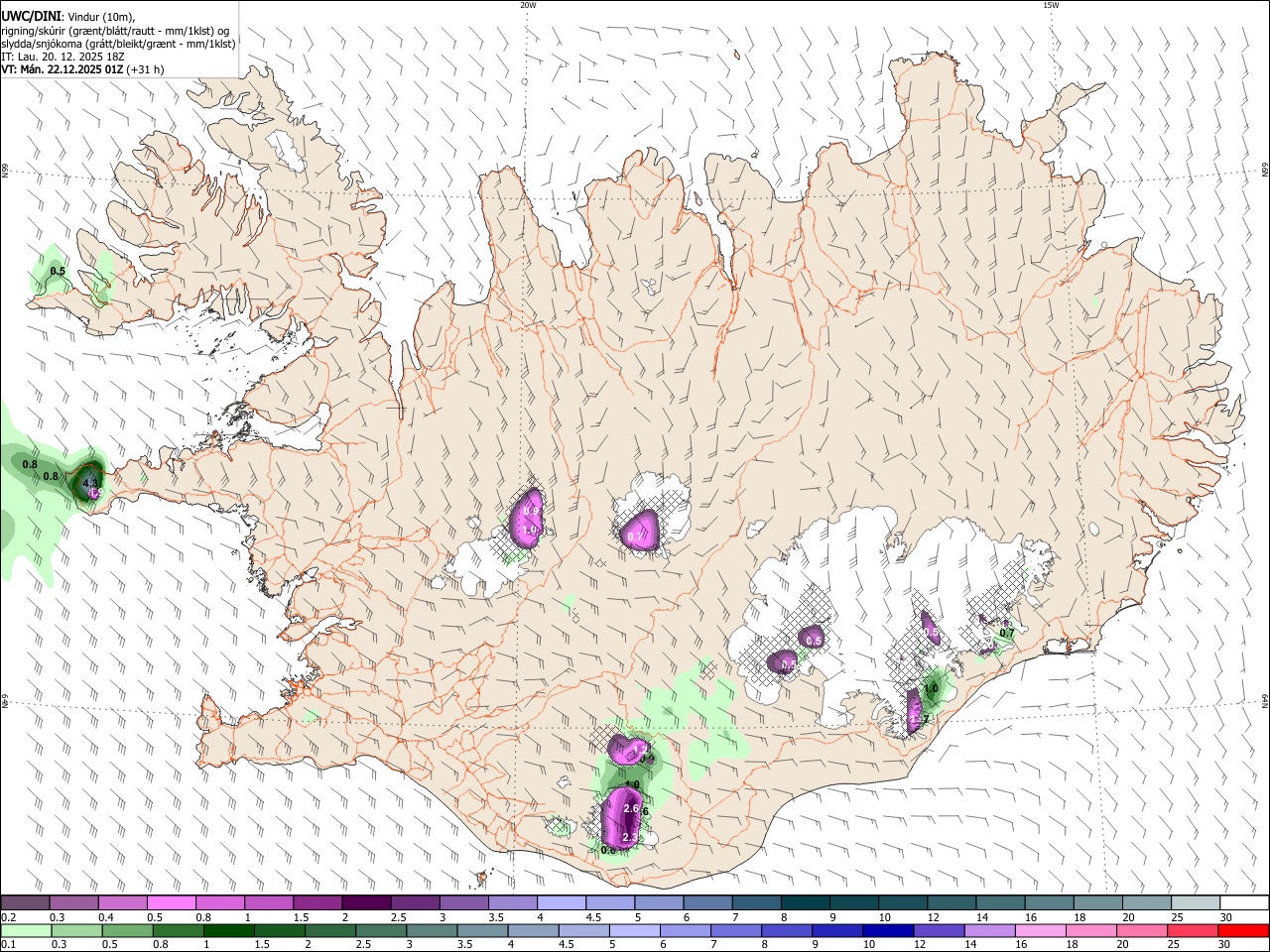
Task: Pick the dark teal 8 swatch on upper scale
Action: pyautogui.click(x=805, y=903)
